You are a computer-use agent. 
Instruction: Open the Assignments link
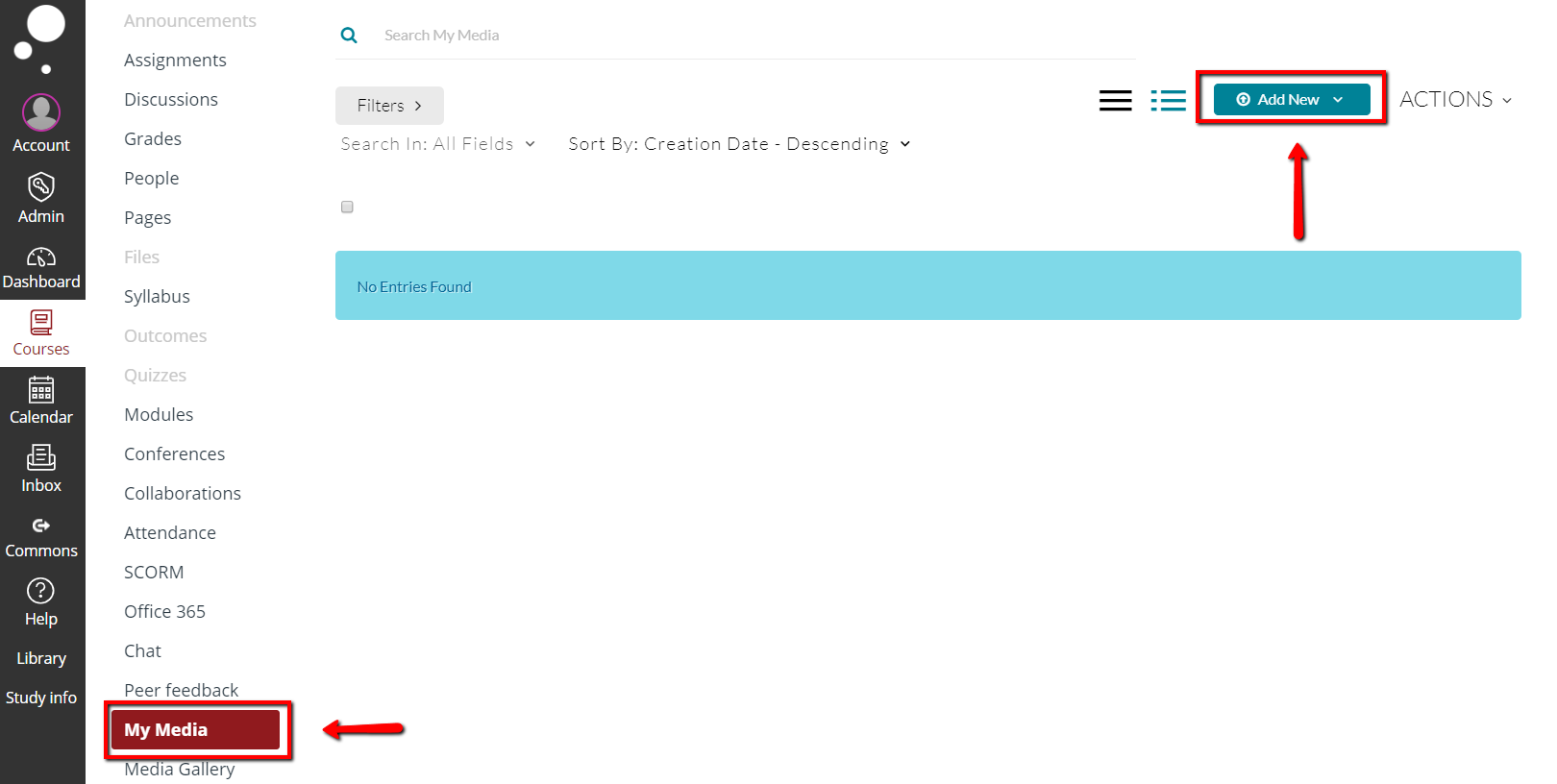click(175, 61)
